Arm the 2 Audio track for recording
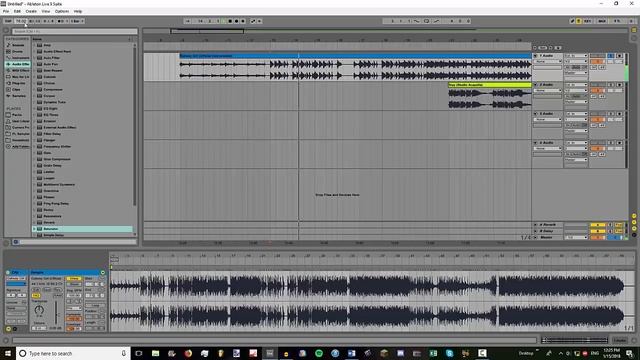Image resolution: width=640 pixels, height=360 pixels. point(620,84)
